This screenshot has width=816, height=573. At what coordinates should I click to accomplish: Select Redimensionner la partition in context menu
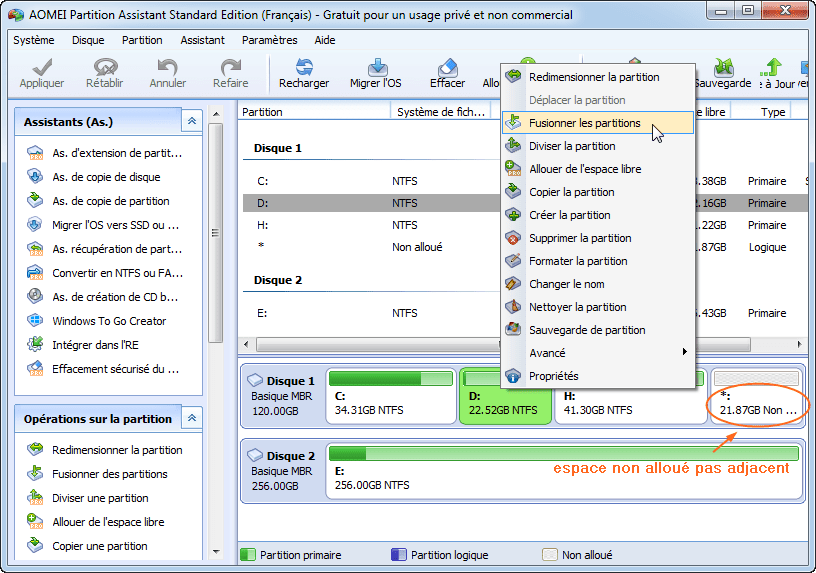597,77
